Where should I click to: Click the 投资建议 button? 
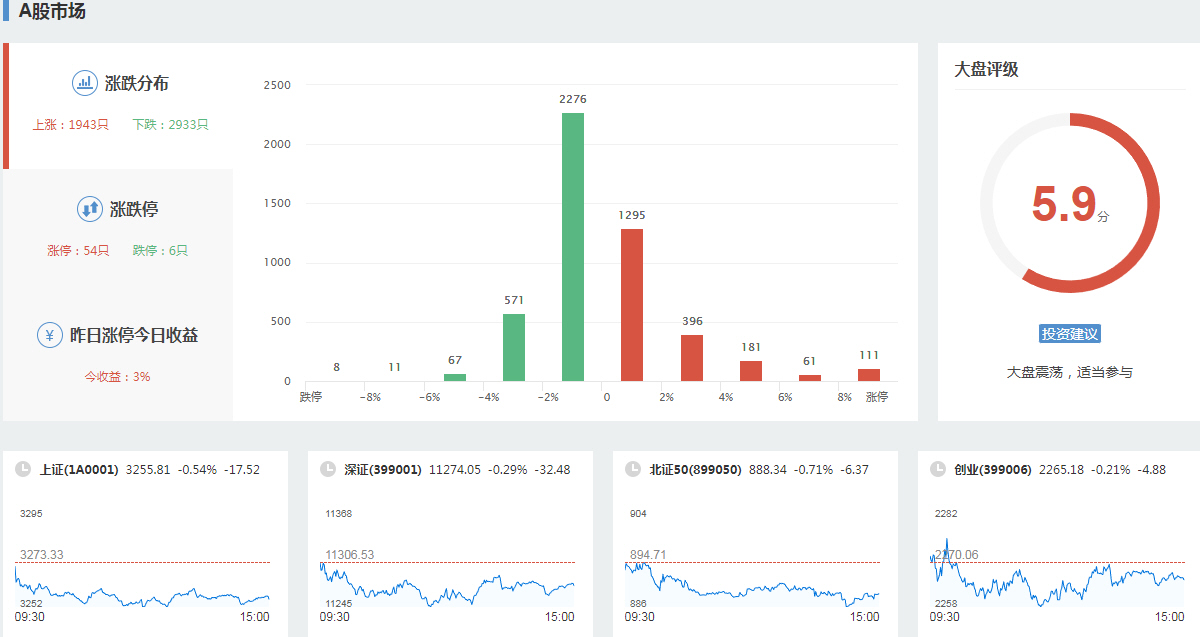click(x=1069, y=334)
